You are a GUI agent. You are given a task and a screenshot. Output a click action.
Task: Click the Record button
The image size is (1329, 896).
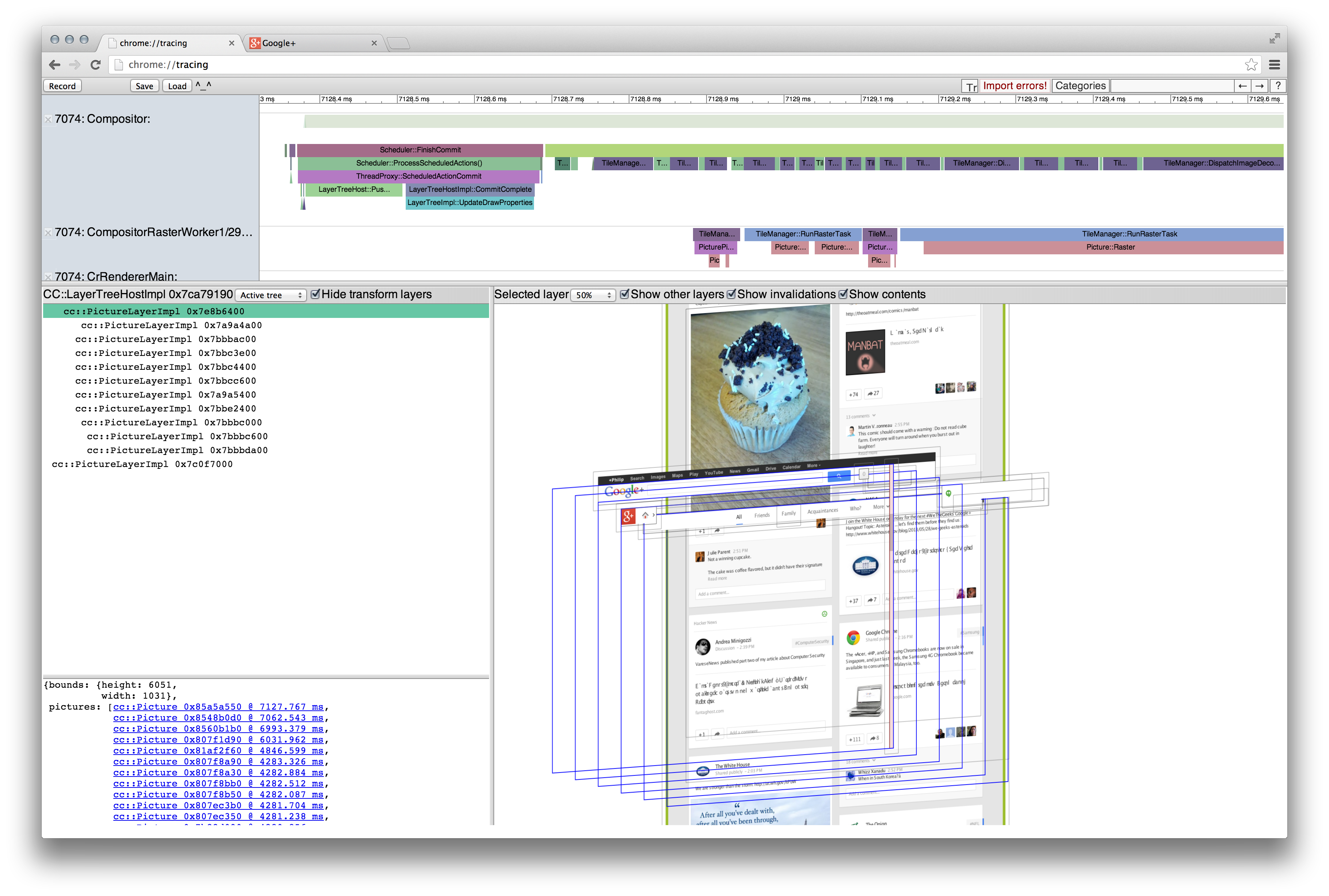pos(62,86)
